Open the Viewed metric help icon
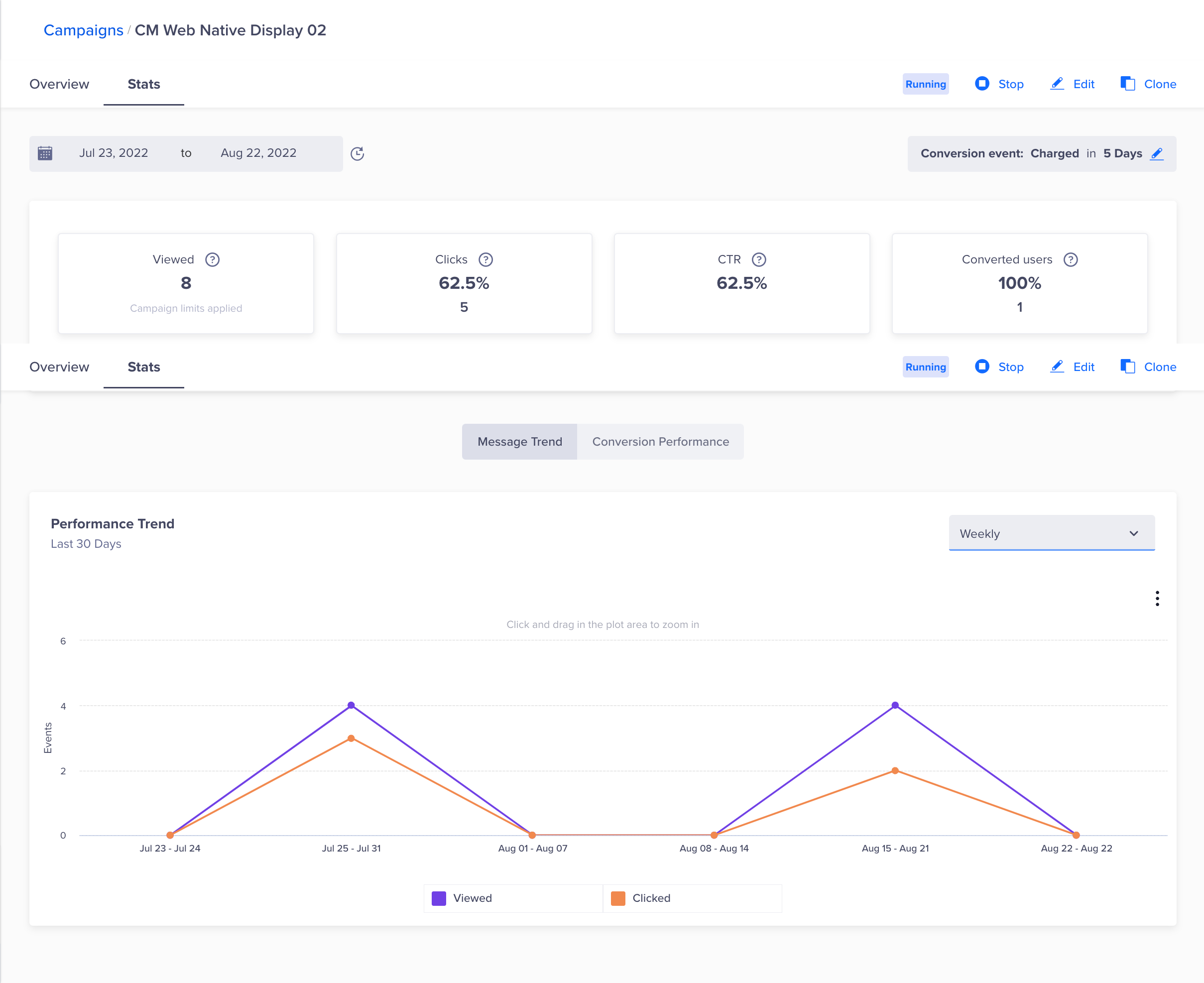Image resolution: width=1204 pixels, height=983 pixels. click(212, 259)
